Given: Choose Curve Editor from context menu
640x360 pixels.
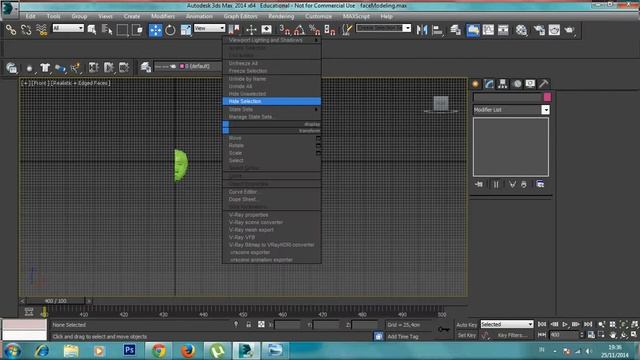Looking at the screenshot, I should point(272,192).
